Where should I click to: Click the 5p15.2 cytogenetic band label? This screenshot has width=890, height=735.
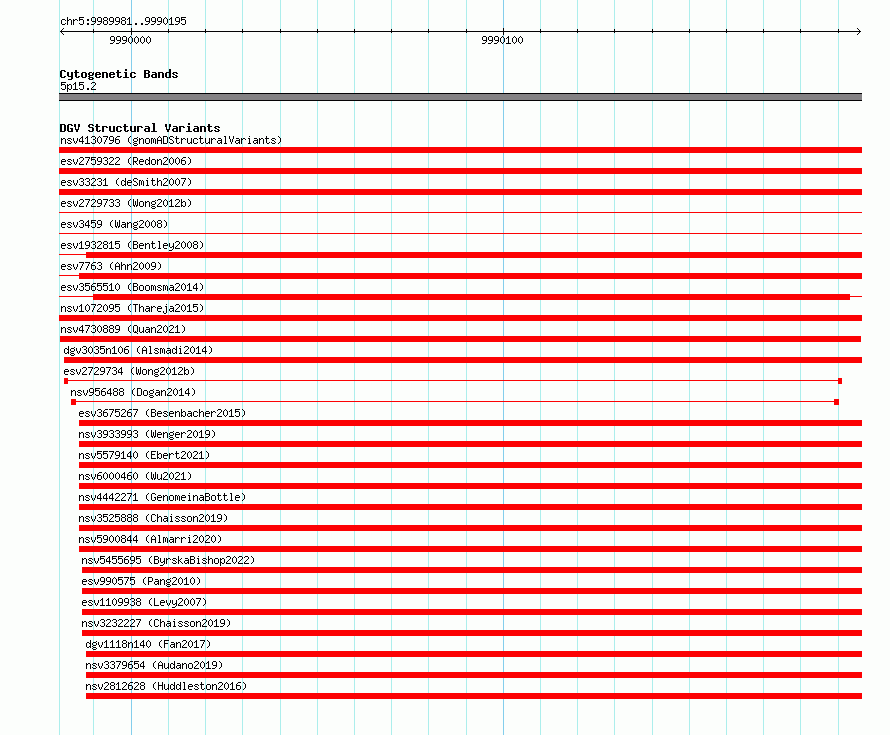[x=78, y=86]
